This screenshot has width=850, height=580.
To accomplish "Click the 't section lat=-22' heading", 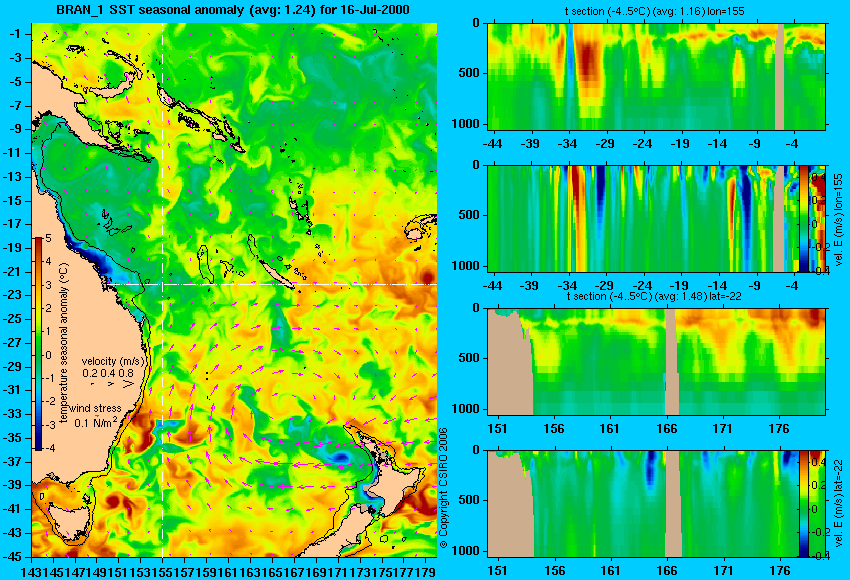I will [654, 296].
